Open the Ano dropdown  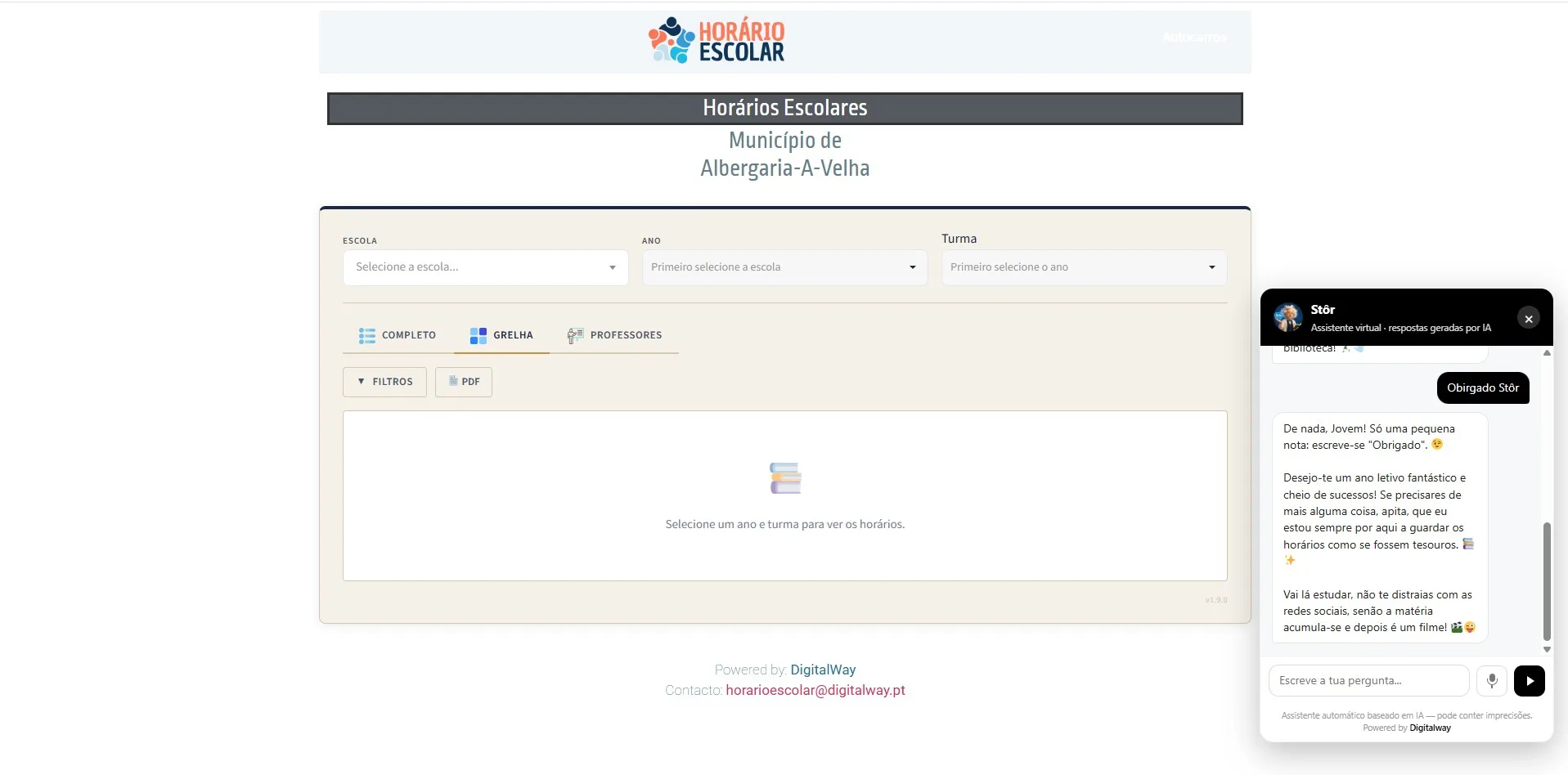coord(784,267)
